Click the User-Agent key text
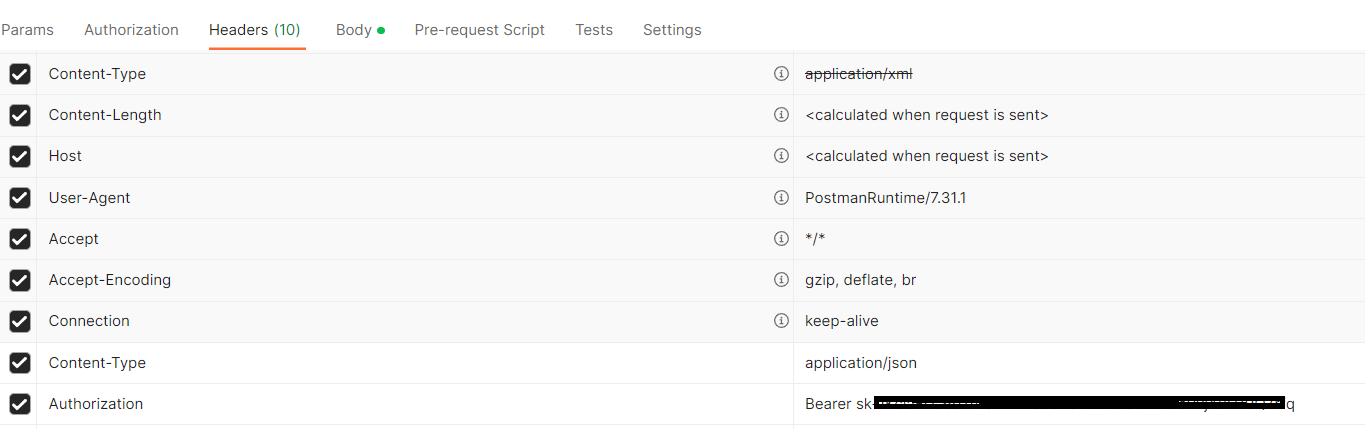1365x429 pixels. coord(89,198)
